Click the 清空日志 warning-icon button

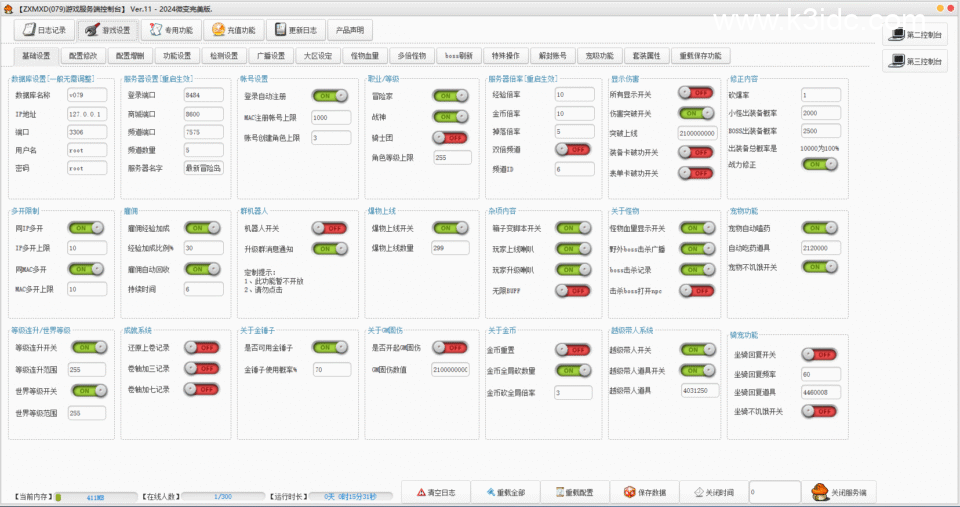click(436, 492)
